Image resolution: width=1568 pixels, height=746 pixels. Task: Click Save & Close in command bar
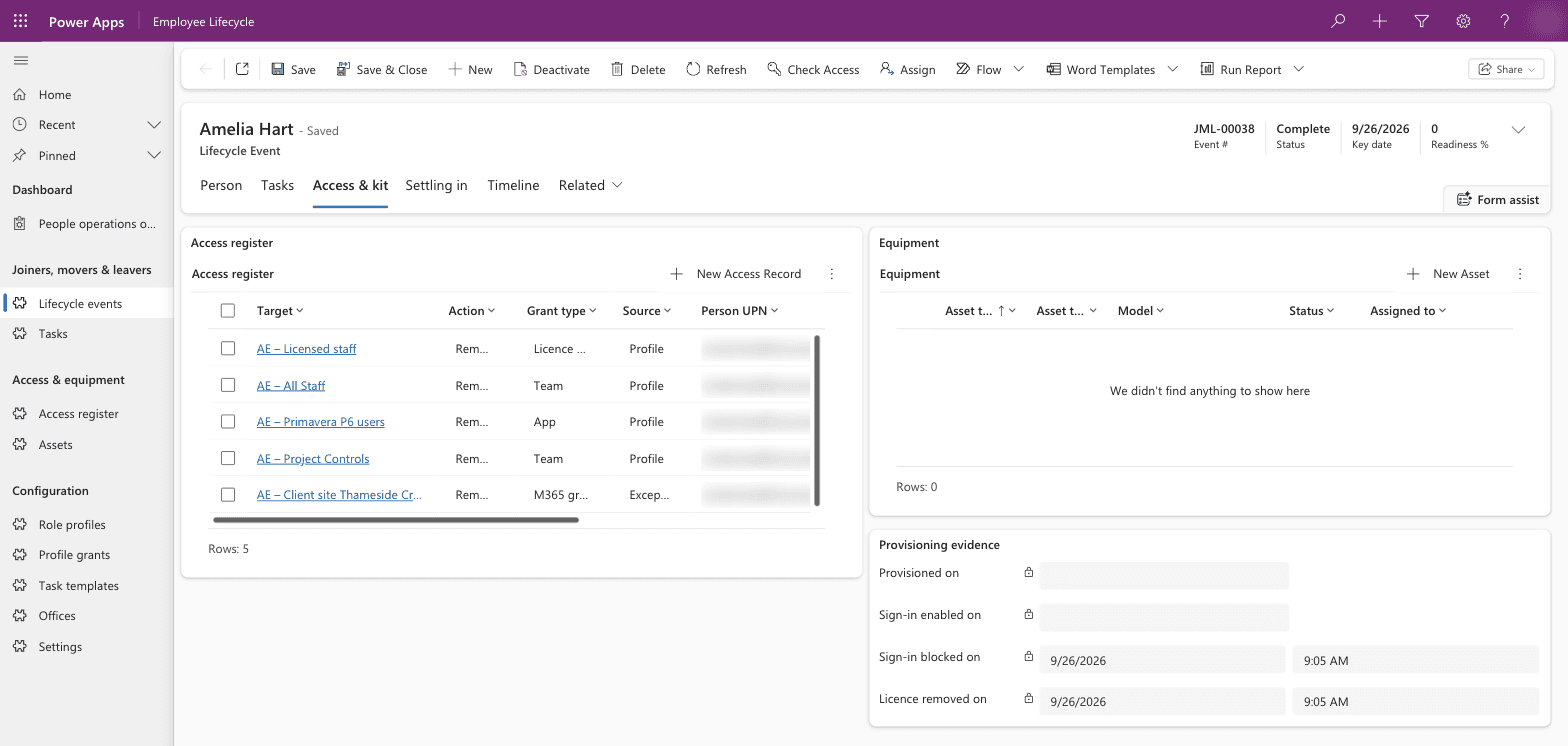click(x=382, y=69)
